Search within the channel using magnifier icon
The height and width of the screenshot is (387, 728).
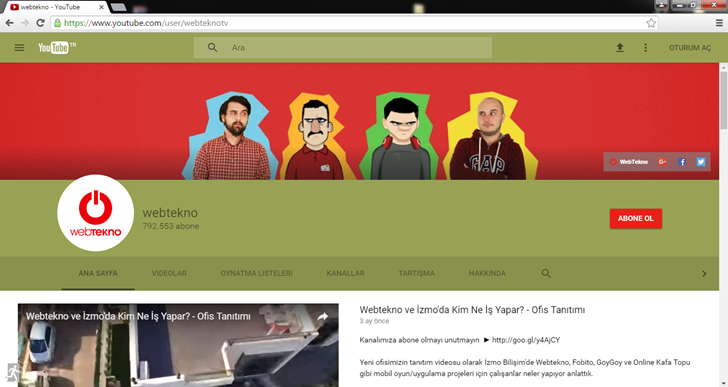click(x=546, y=273)
